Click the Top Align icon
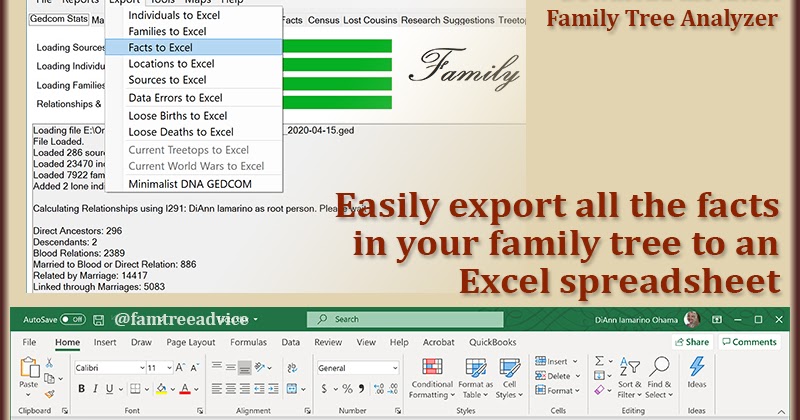This screenshot has width=800, height=420. (x=217, y=367)
